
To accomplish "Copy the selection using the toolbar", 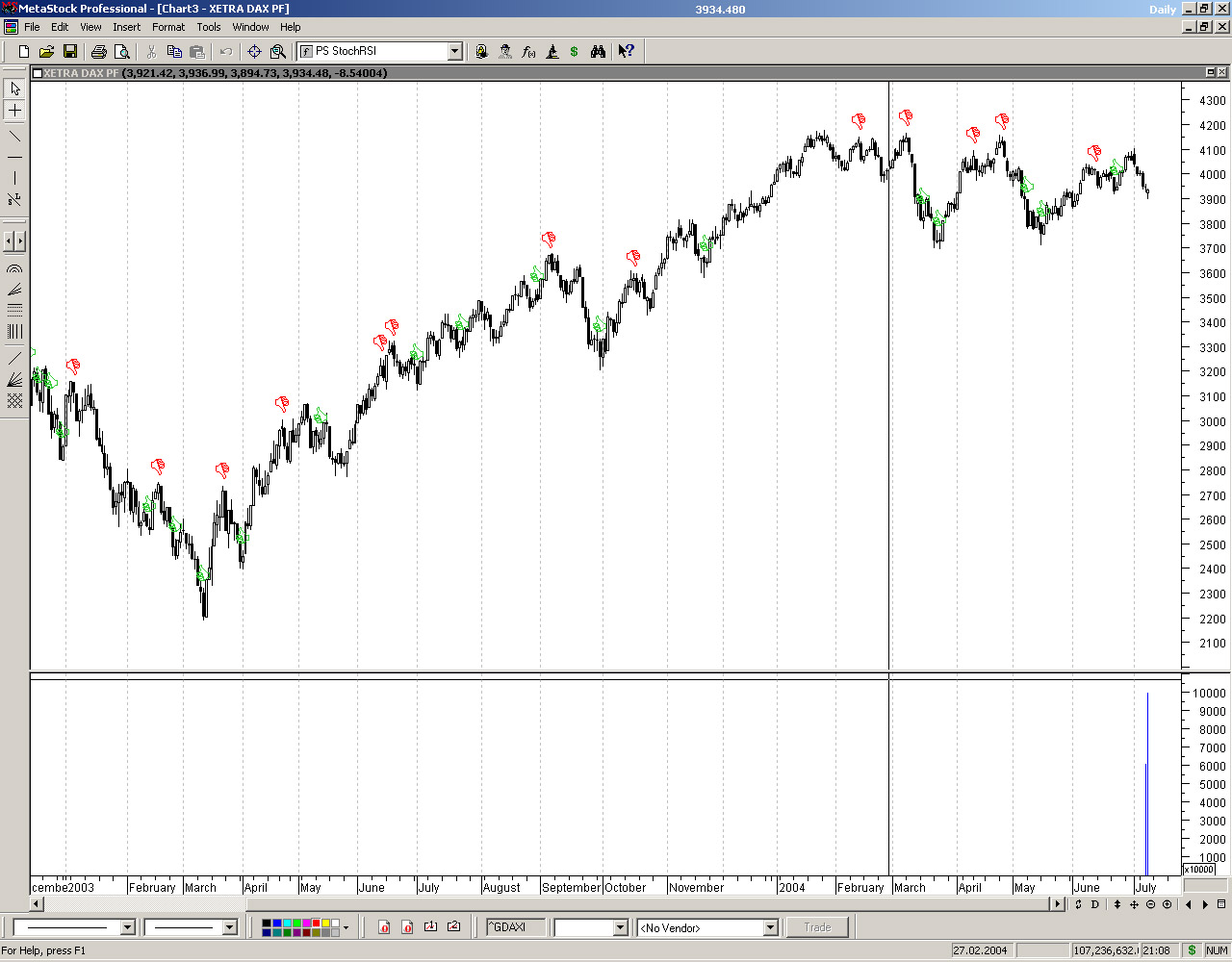I will click(174, 51).
